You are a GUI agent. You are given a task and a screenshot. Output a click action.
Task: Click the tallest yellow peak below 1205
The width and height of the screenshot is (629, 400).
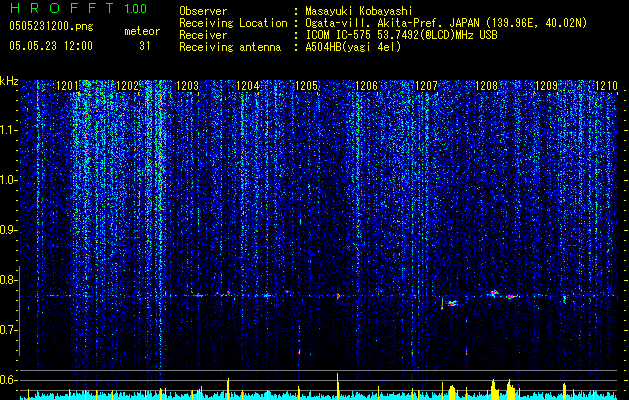337,384
